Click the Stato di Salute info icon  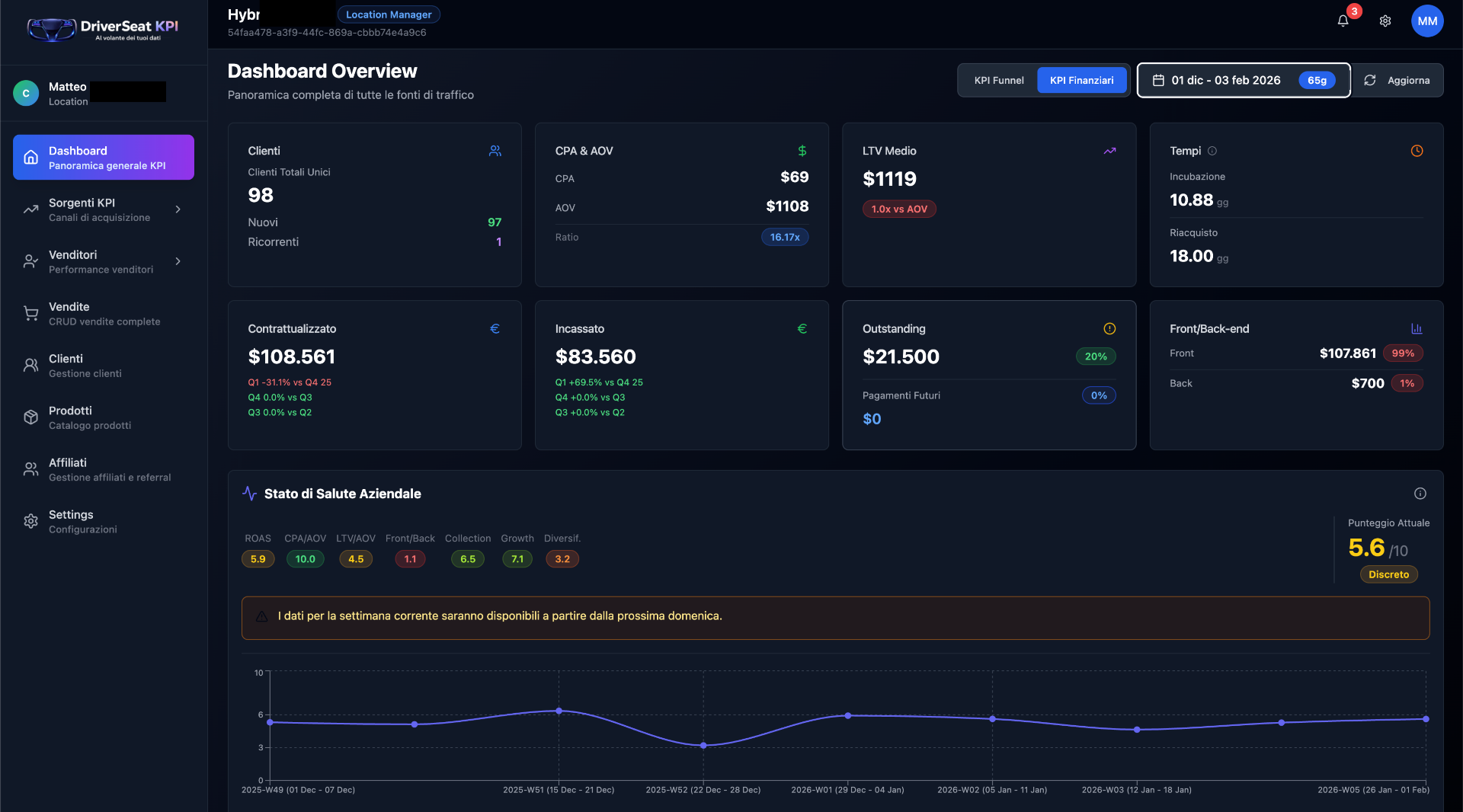[x=1420, y=494]
